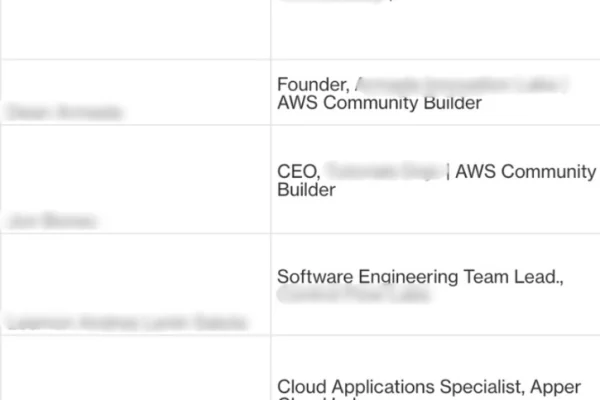Click the blurred company name after "CEO,"
Image resolution: width=600 pixels, height=400 pixels.
pos(386,171)
